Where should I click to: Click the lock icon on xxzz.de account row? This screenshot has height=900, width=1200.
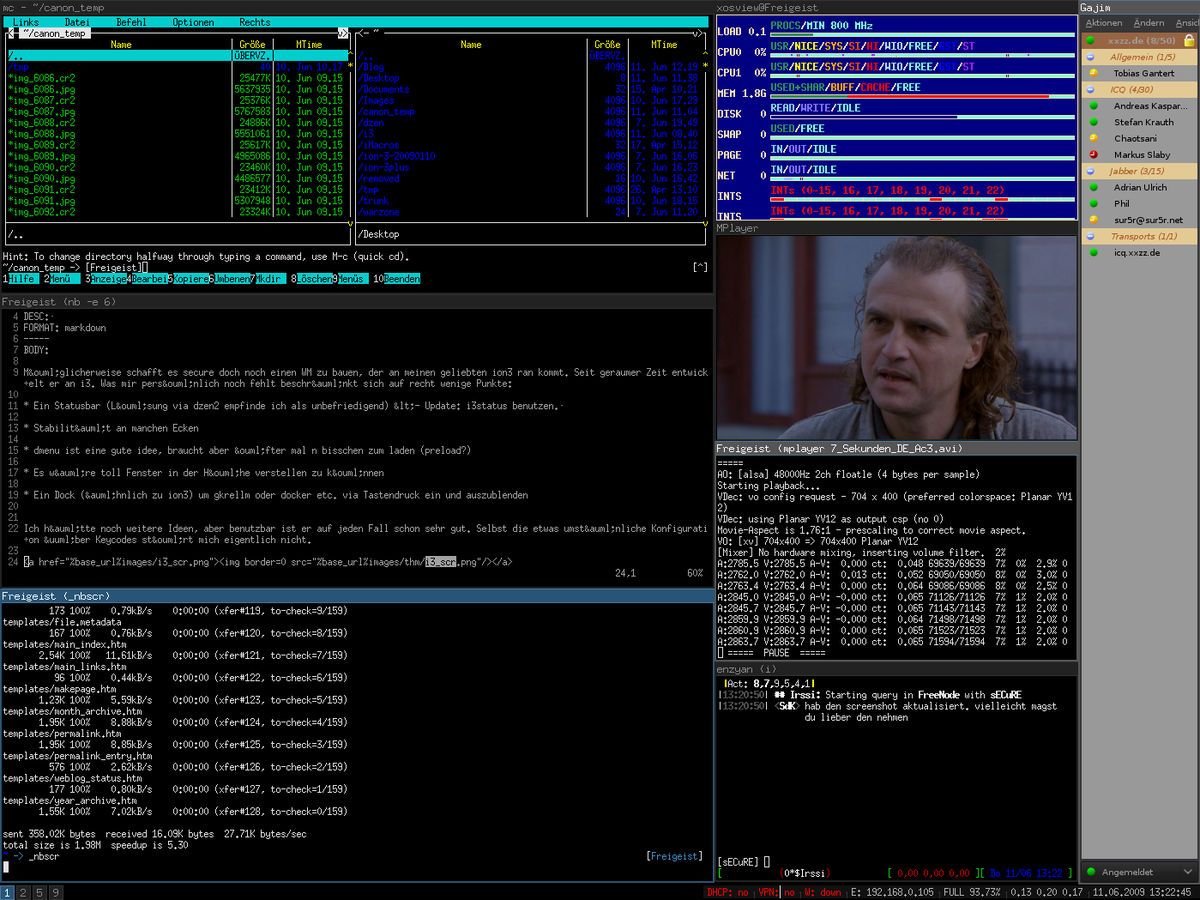coord(1189,41)
